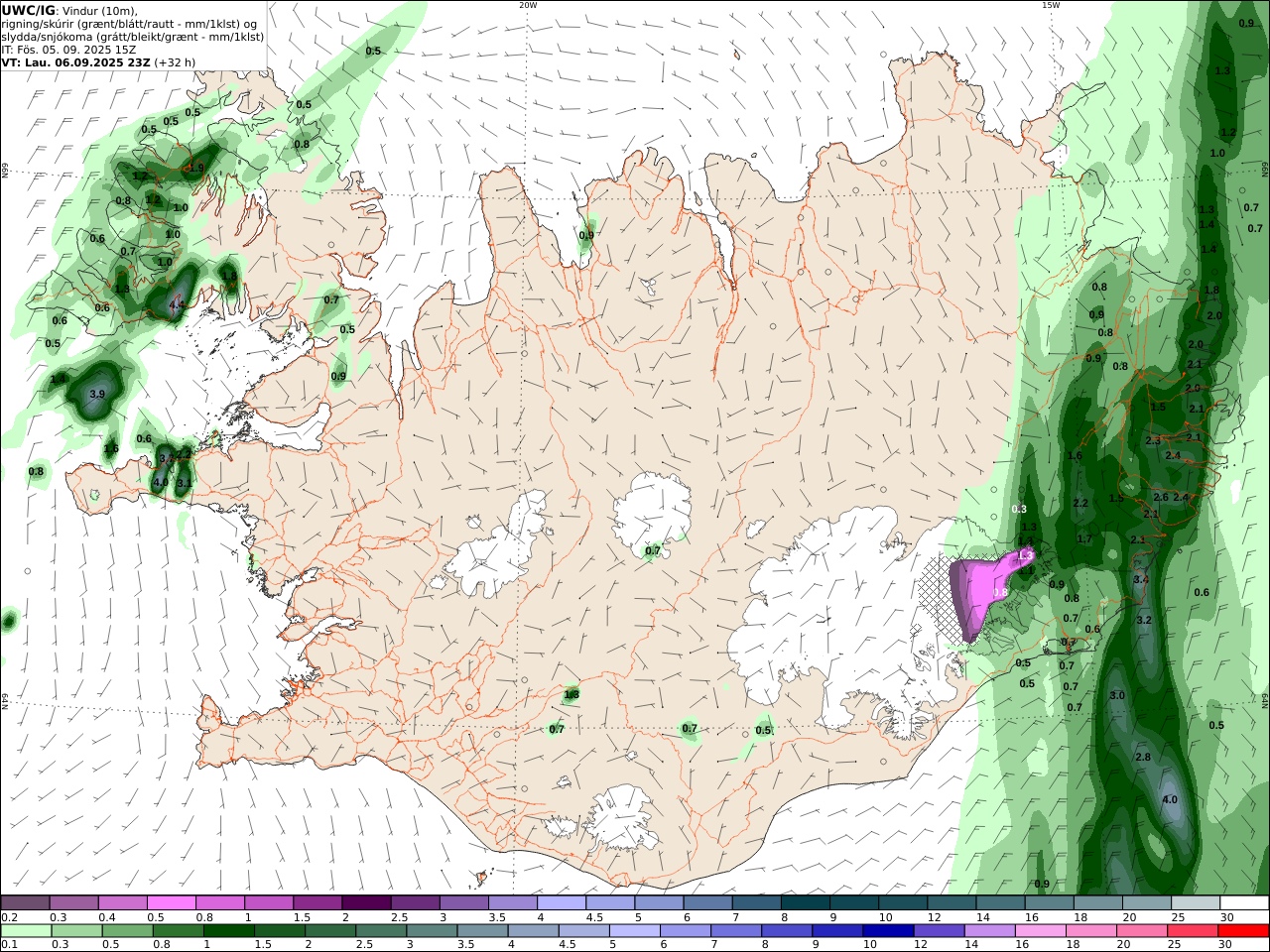Select the crimson 25–30 rain legend swatch
The height and width of the screenshot is (952, 1270).
(1193, 930)
